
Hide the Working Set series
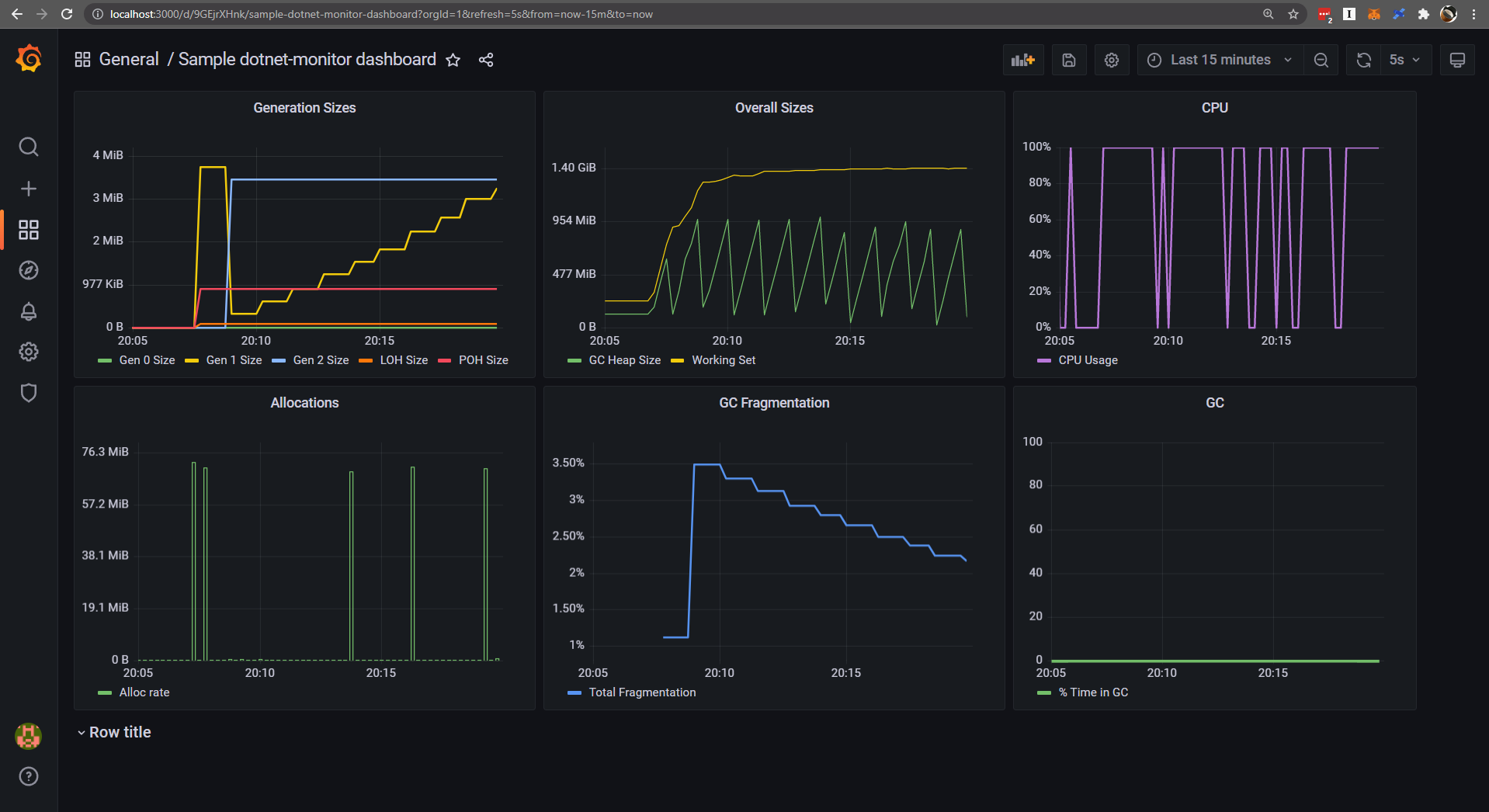tap(723, 360)
